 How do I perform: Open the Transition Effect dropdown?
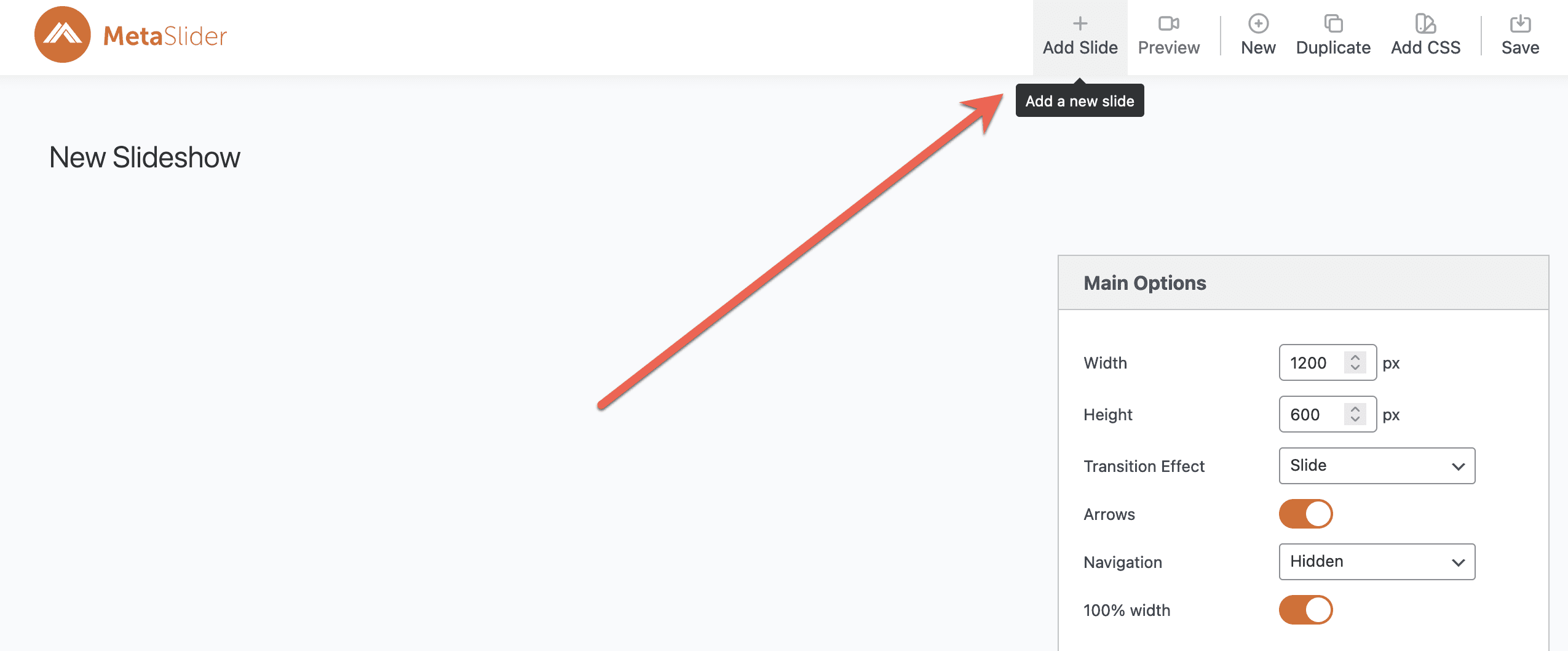click(x=1377, y=466)
